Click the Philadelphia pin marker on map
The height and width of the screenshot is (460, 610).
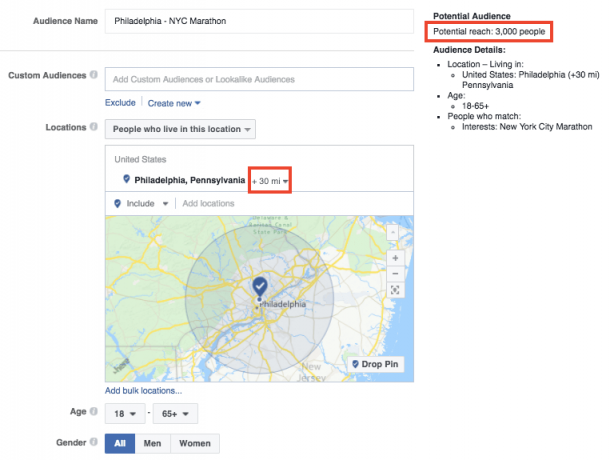[x=259, y=288]
